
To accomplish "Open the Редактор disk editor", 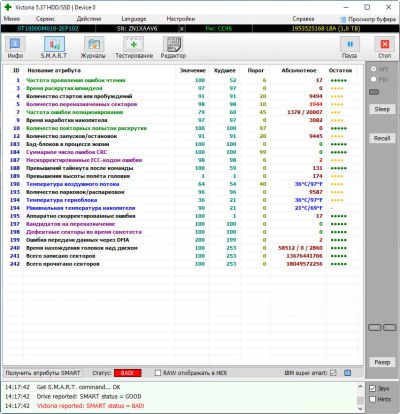I will click(173, 48).
